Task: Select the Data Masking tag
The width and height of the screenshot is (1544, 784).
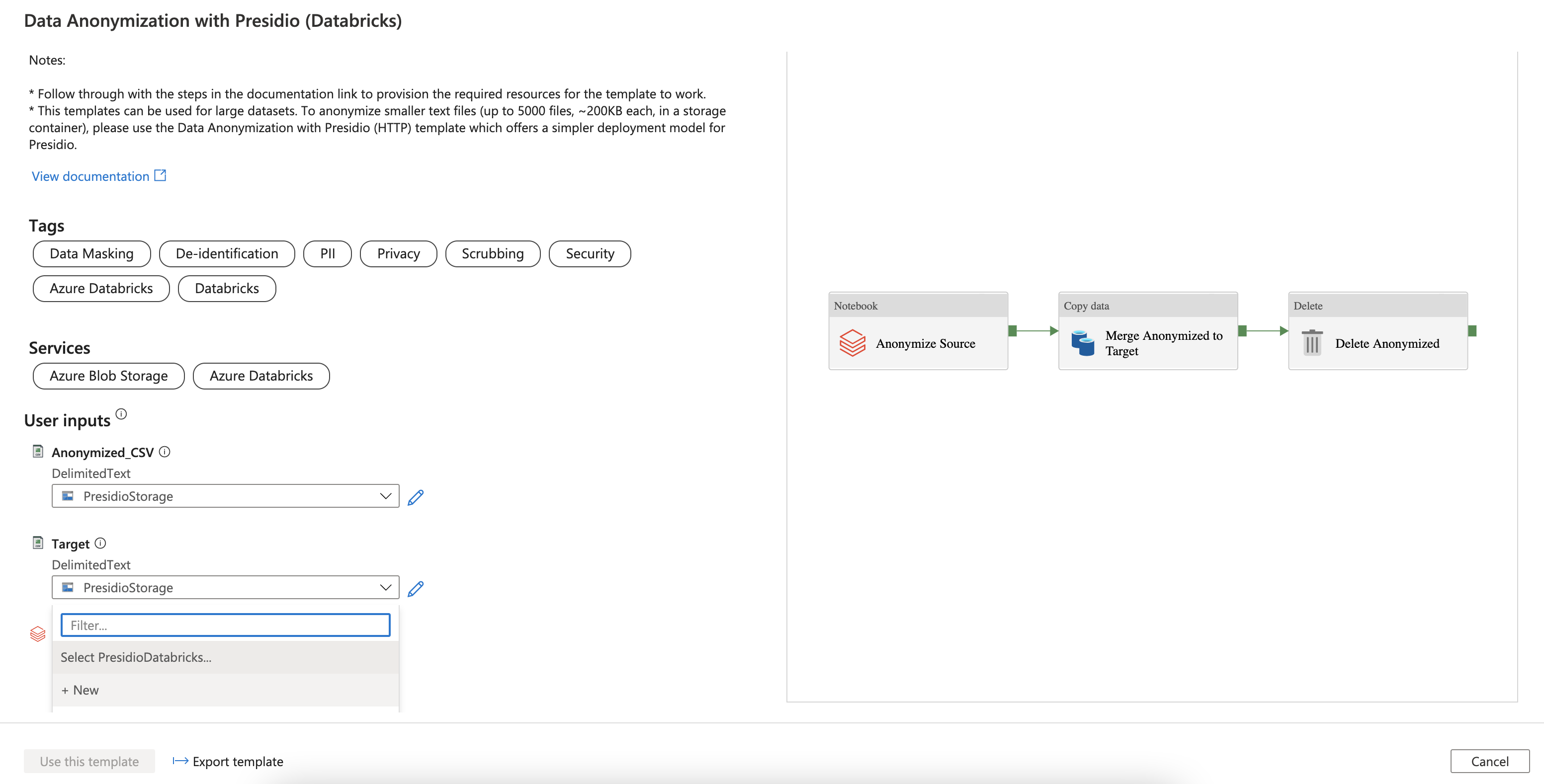Action: [91, 253]
